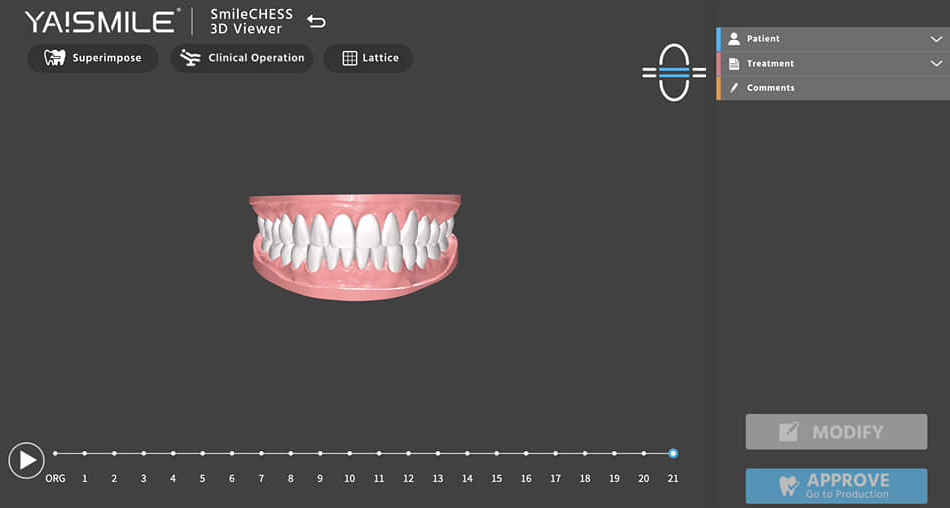950x508 pixels.
Task: Expand the Treatment panel chevron
Action: tap(935, 64)
